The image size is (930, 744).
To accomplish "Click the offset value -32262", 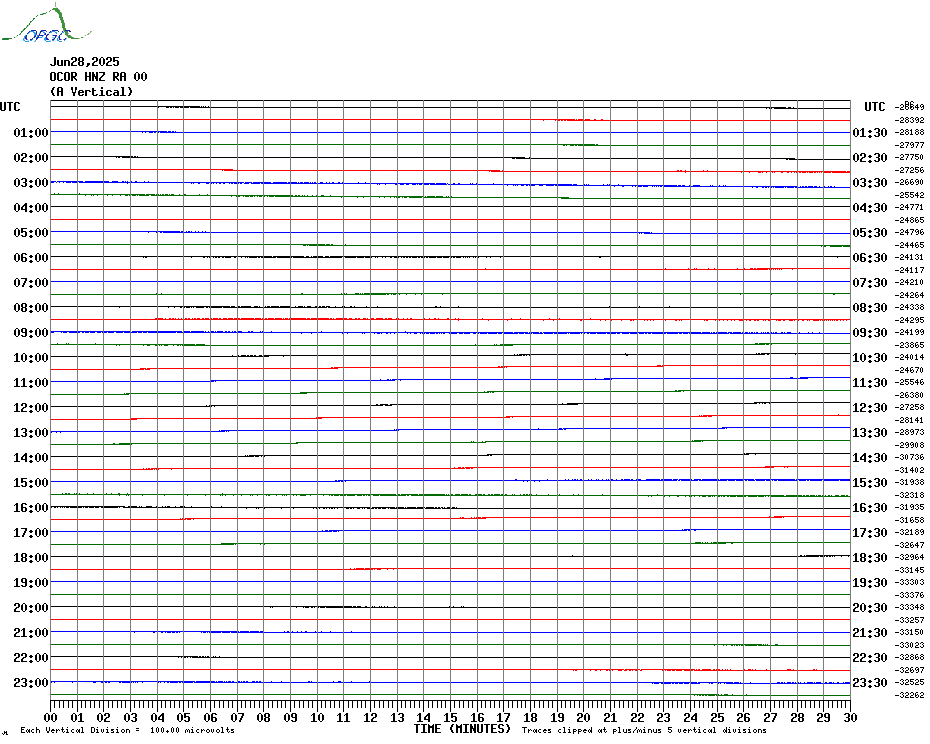I will click(x=910, y=695).
